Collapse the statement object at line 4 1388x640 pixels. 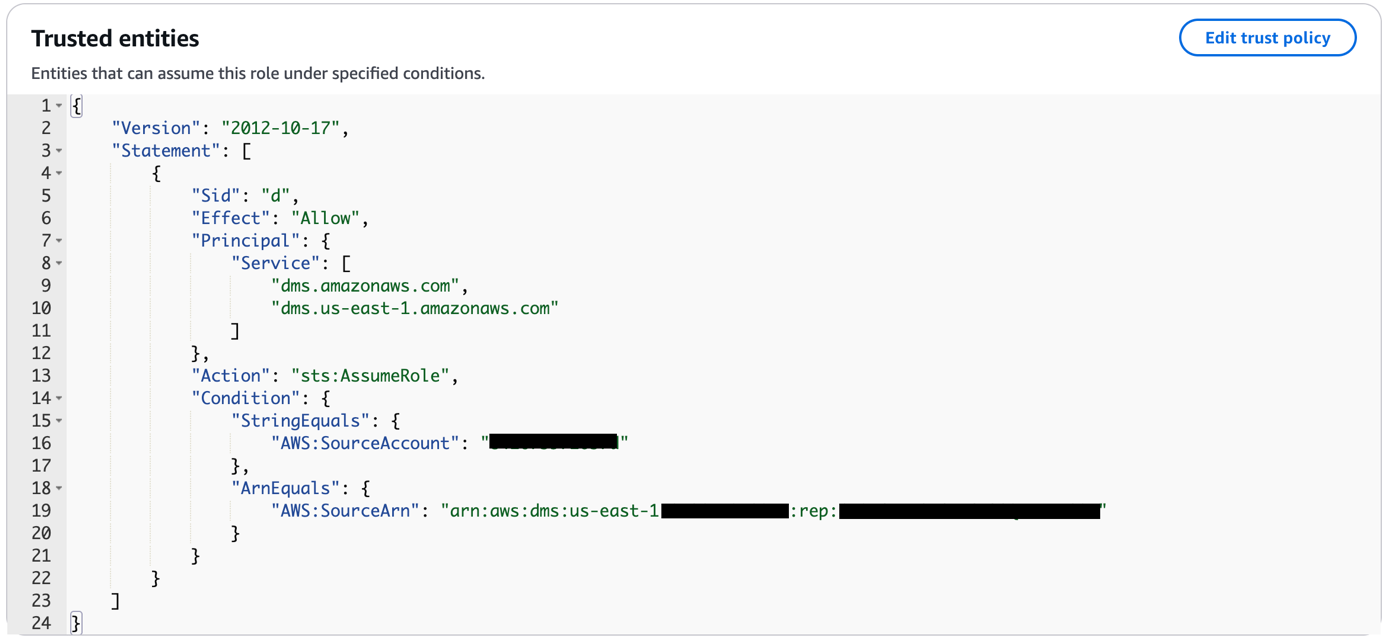click(x=59, y=174)
